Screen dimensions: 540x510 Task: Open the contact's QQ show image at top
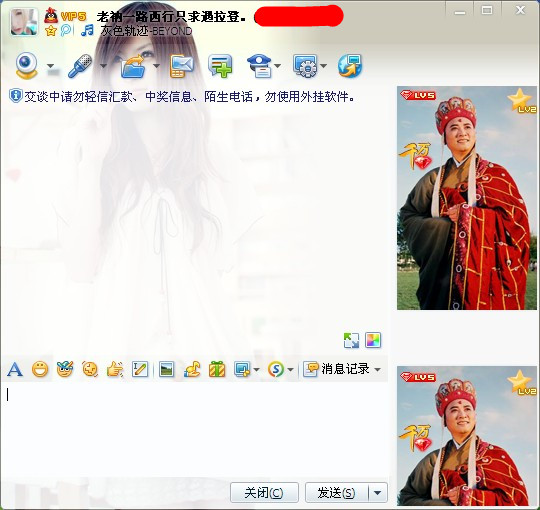467,198
